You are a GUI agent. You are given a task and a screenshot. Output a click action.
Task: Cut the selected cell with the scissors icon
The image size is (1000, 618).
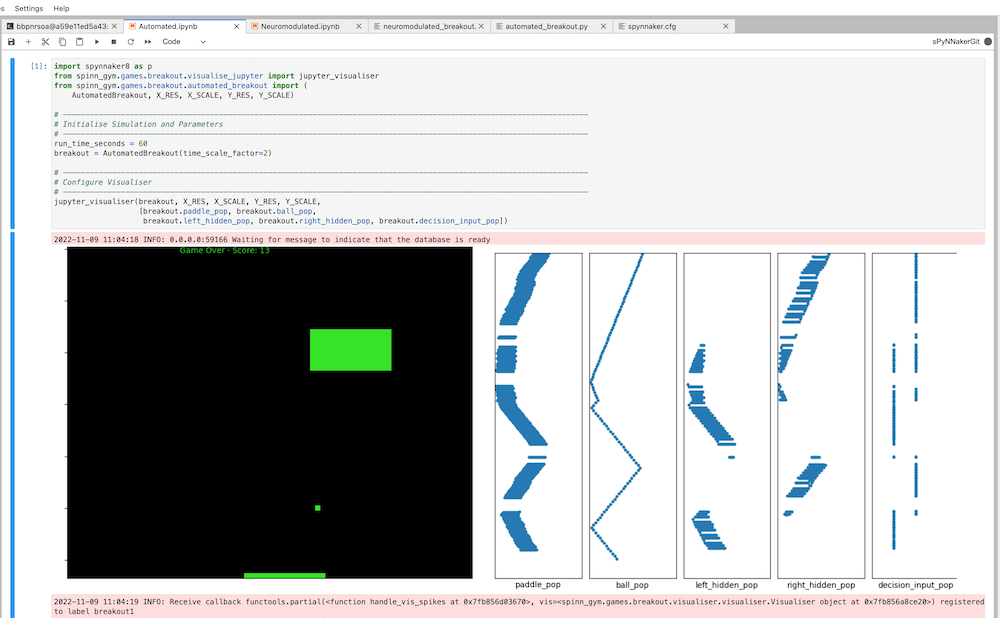[45, 41]
